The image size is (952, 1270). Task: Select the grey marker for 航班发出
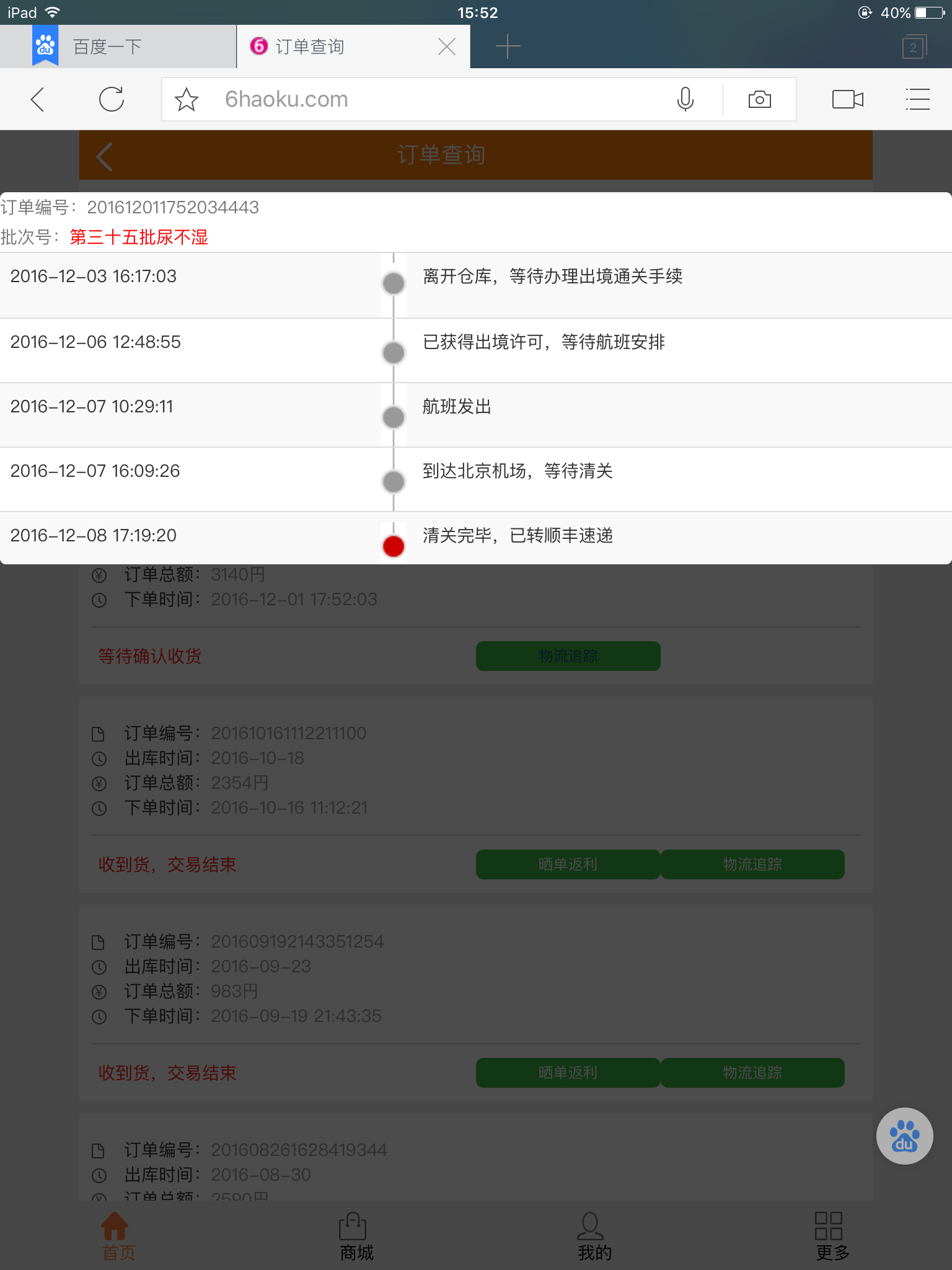pos(394,417)
